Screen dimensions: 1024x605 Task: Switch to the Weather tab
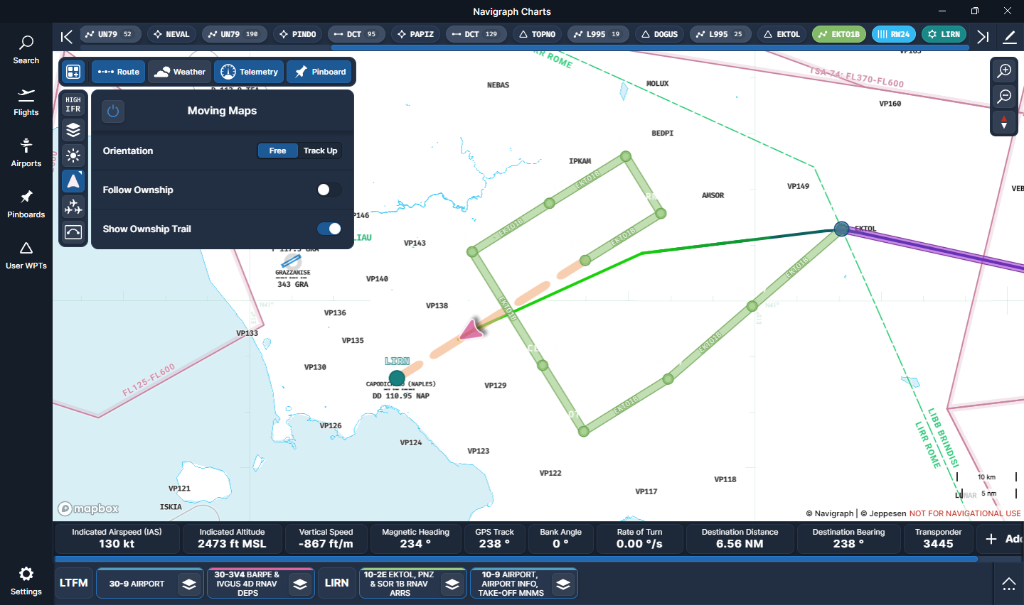pyautogui.click(x=179, y=72)
